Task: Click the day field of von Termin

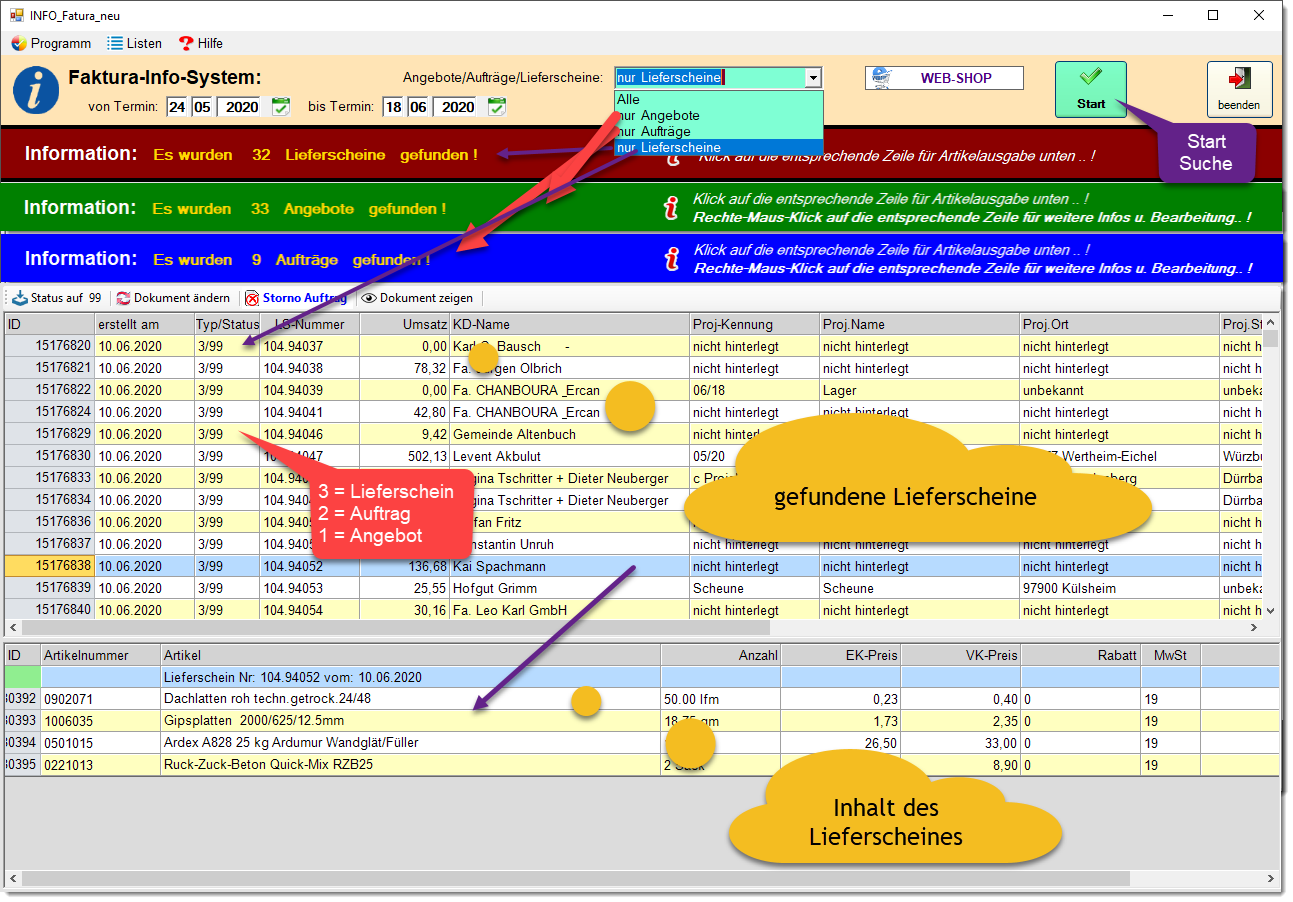Action: point(177,107)
